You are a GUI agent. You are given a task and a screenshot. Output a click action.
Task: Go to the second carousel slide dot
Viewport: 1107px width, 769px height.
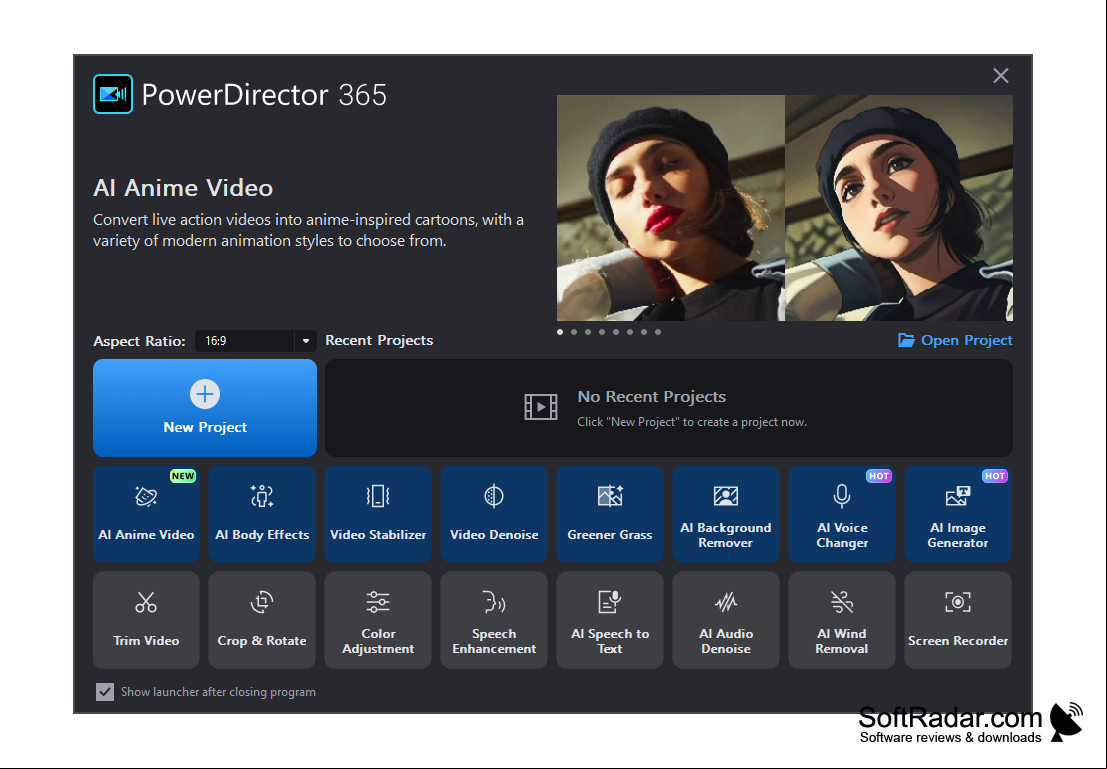click(574, 332)
